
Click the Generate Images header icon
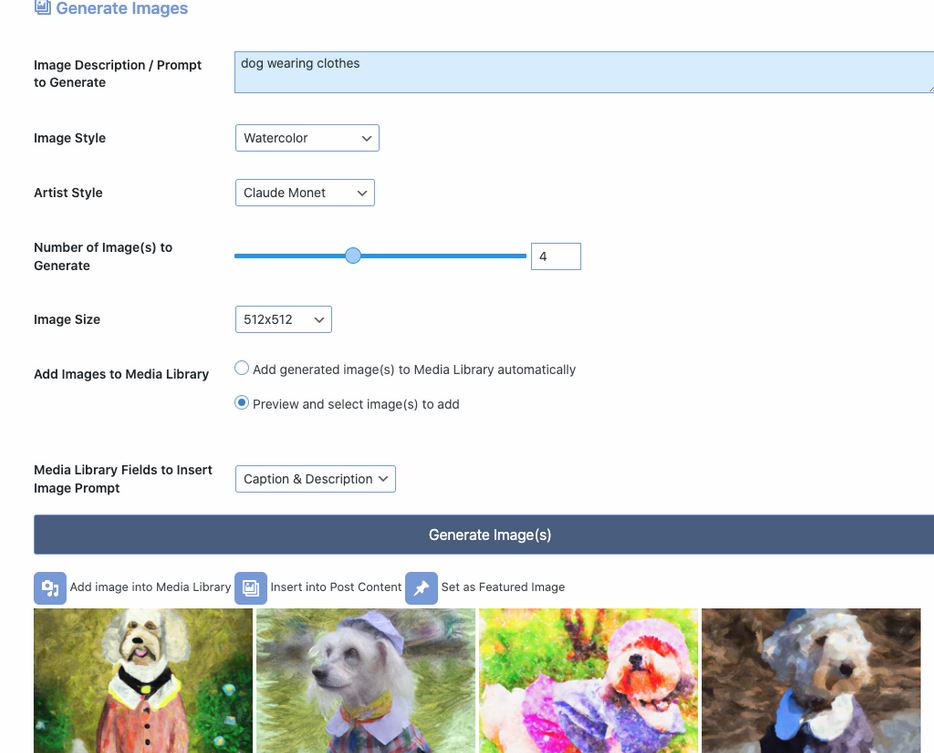[x=42, y=8]
